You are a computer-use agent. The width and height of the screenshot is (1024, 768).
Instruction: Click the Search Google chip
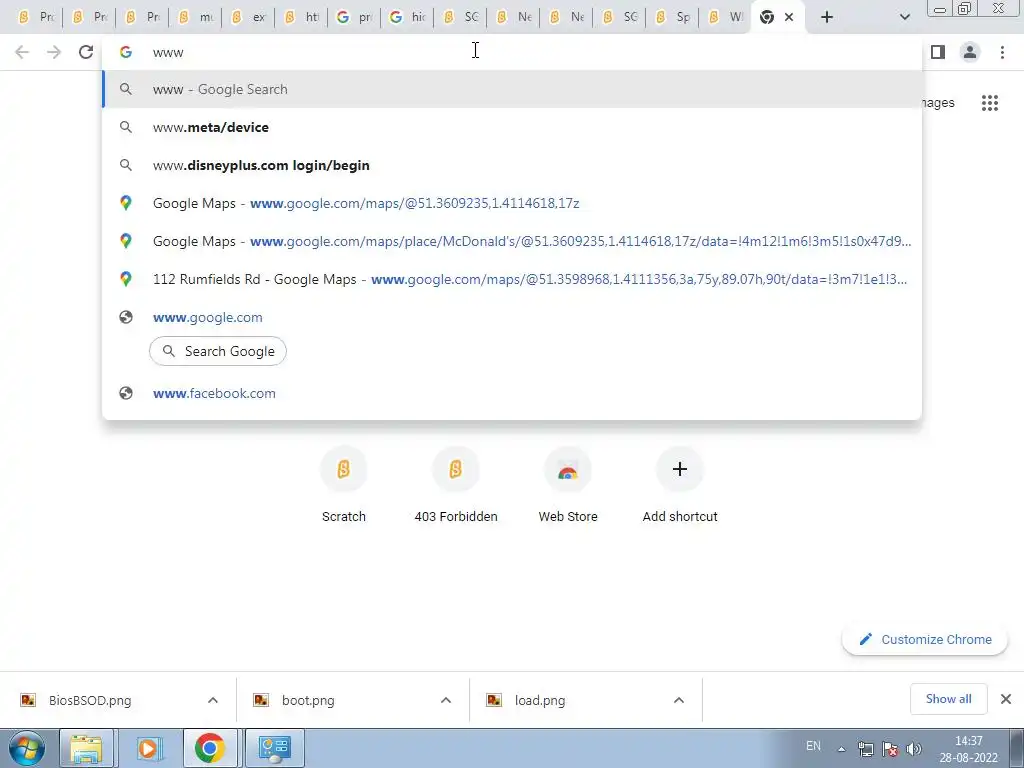(217, 351)
